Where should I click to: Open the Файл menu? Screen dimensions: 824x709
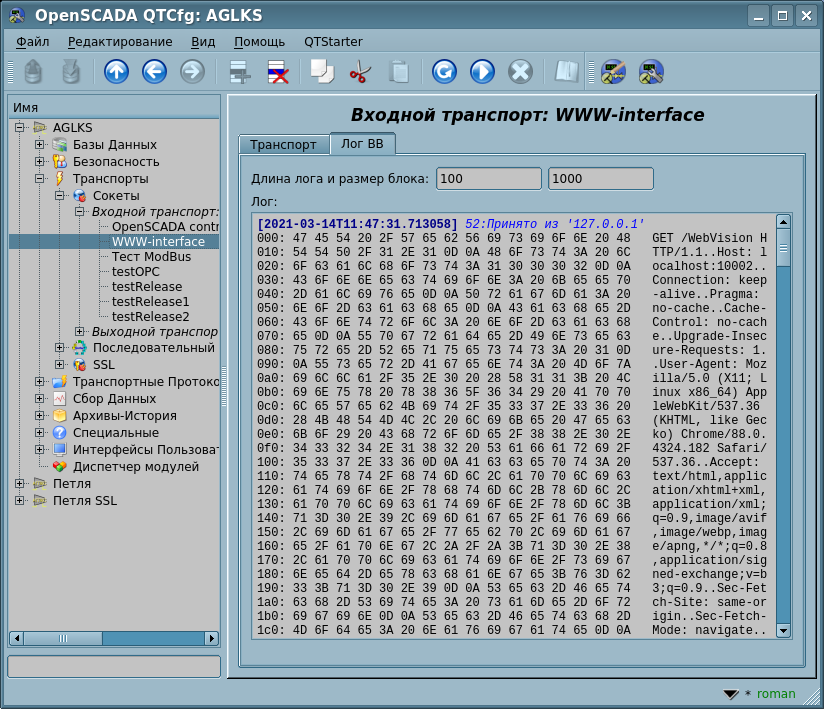pos(33,42)
